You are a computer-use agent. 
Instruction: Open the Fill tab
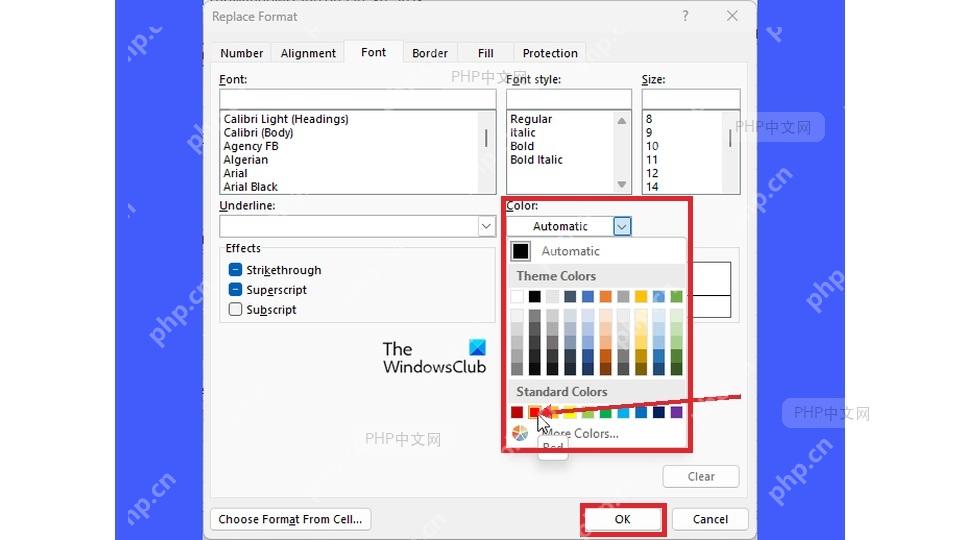click(486, 53)
